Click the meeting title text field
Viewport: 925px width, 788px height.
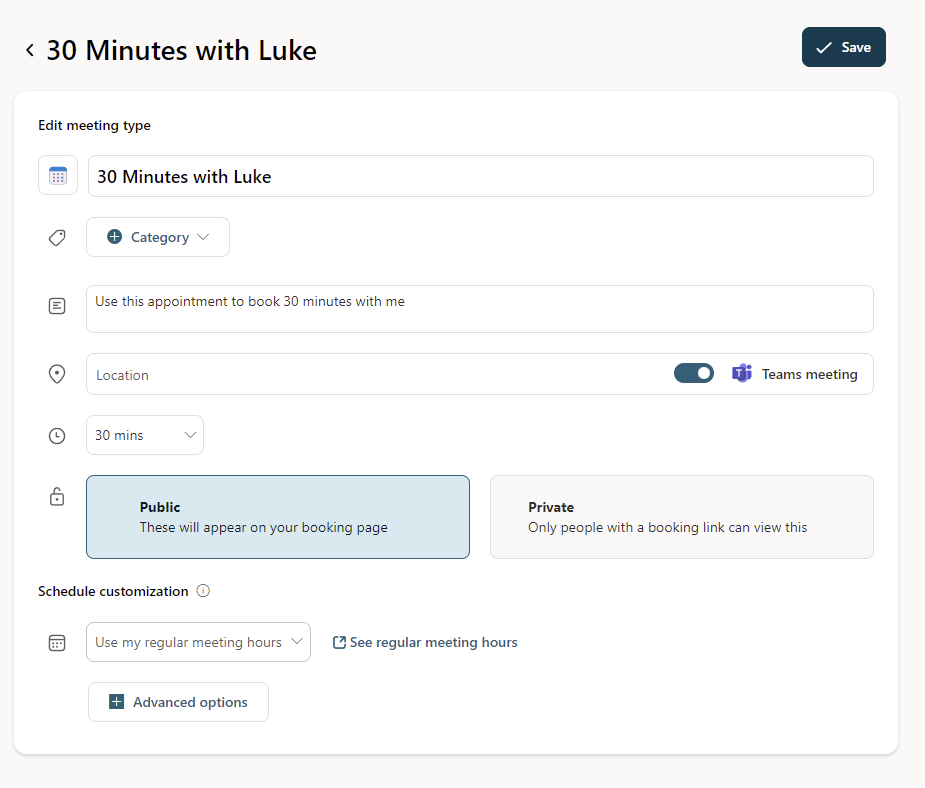click(x=480, y=177)
